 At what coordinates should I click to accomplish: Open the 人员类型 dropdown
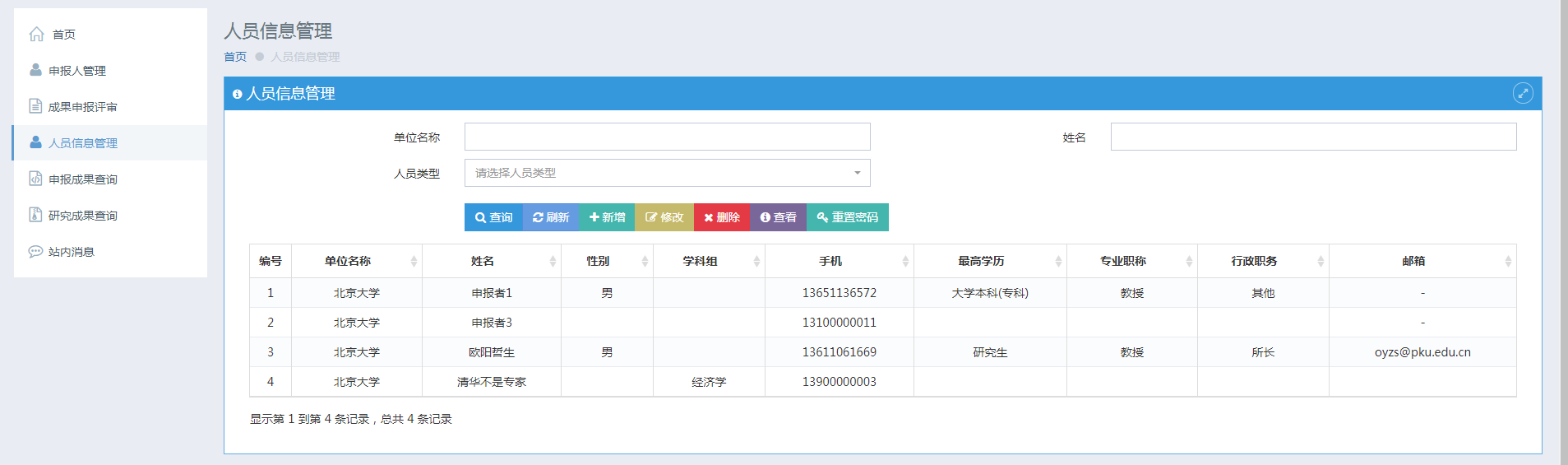point(668,173)
